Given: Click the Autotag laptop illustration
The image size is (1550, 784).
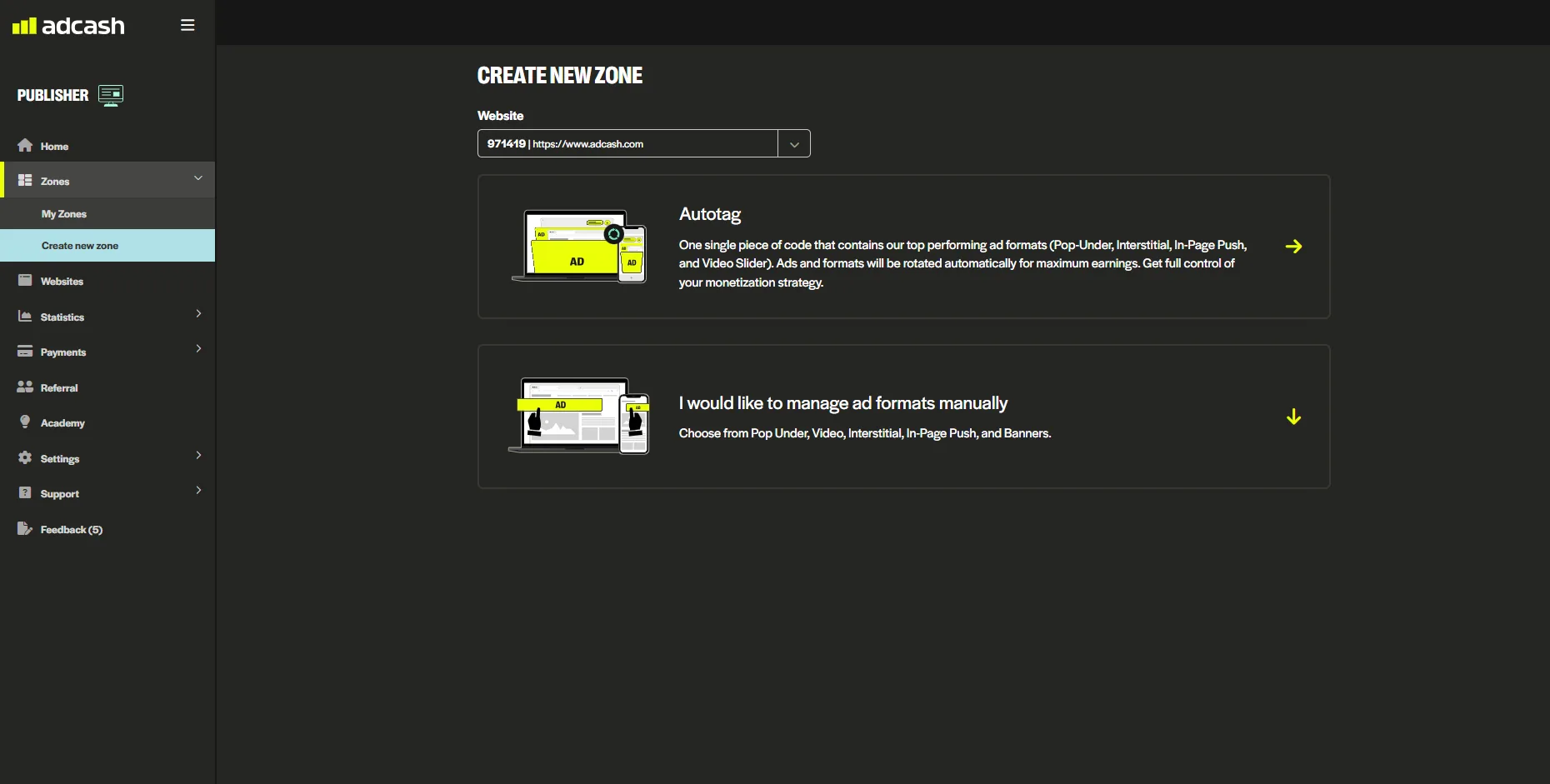Looking at the screenshot, I should [579, 247].
